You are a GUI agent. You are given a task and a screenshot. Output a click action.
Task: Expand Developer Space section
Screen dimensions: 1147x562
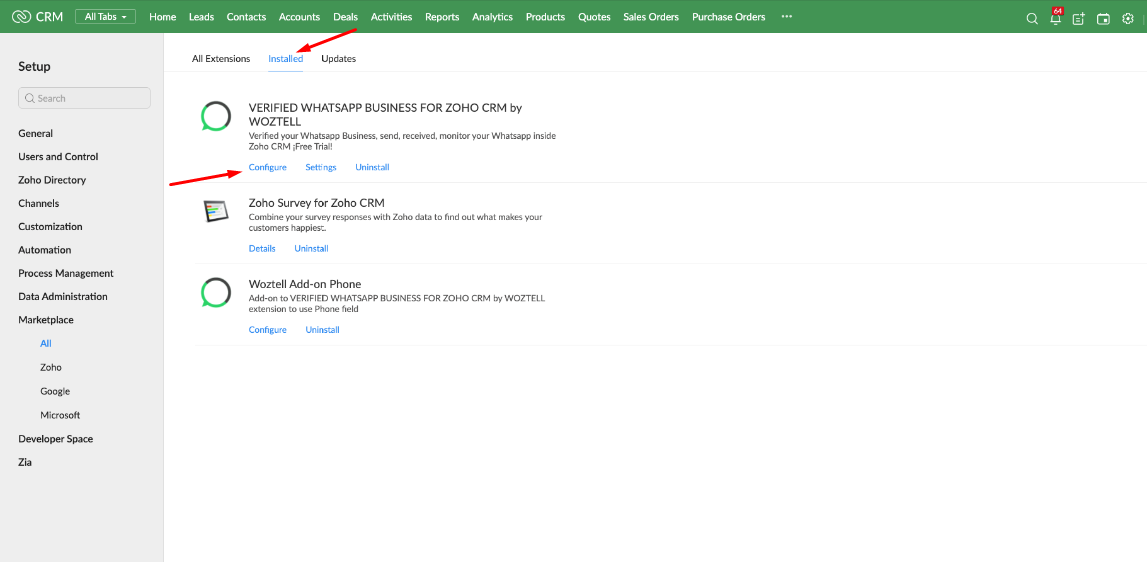pyautogui.click(x=56, y=439)
